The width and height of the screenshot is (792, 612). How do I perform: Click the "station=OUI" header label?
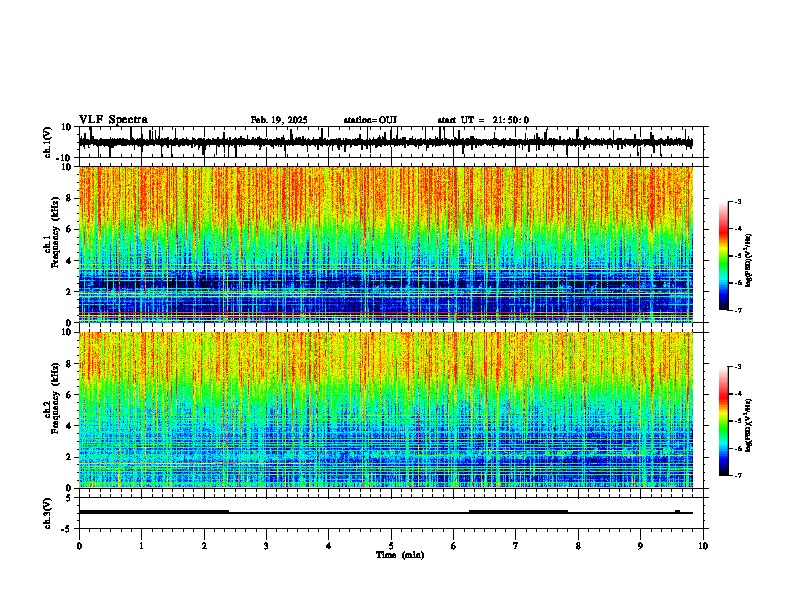(370, 120)
